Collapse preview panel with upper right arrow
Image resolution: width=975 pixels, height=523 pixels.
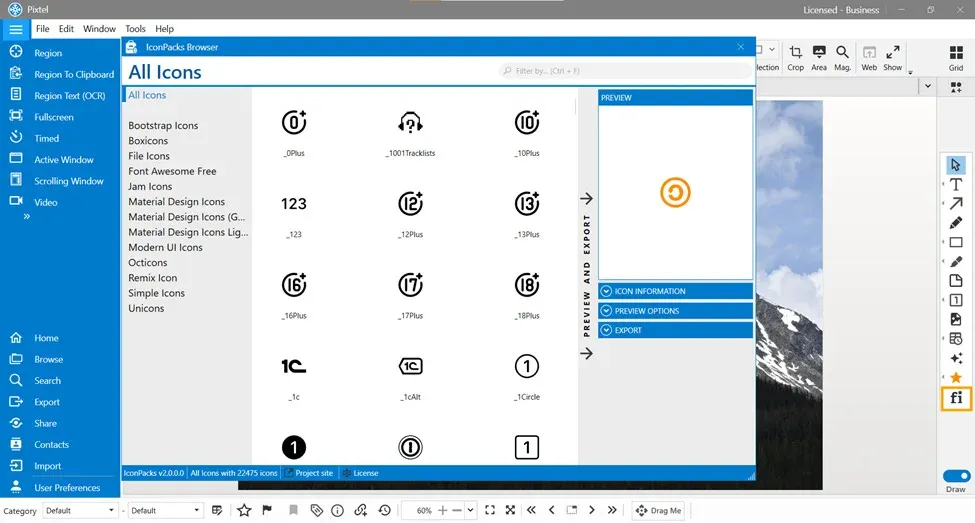(586, 199)
